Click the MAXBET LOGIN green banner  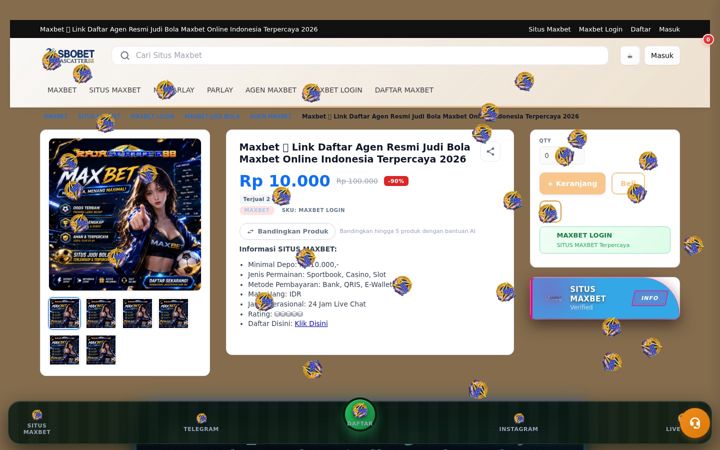click(605, 240)
